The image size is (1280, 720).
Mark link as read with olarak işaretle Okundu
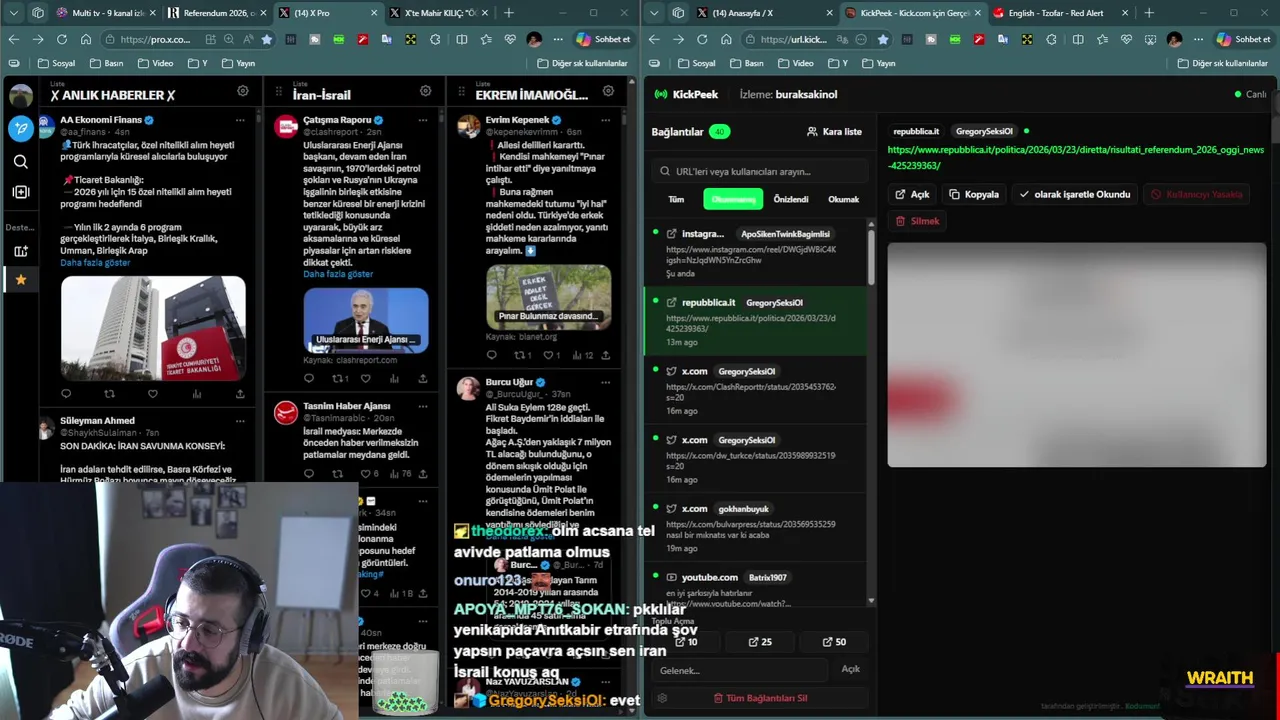point(1074,194)
